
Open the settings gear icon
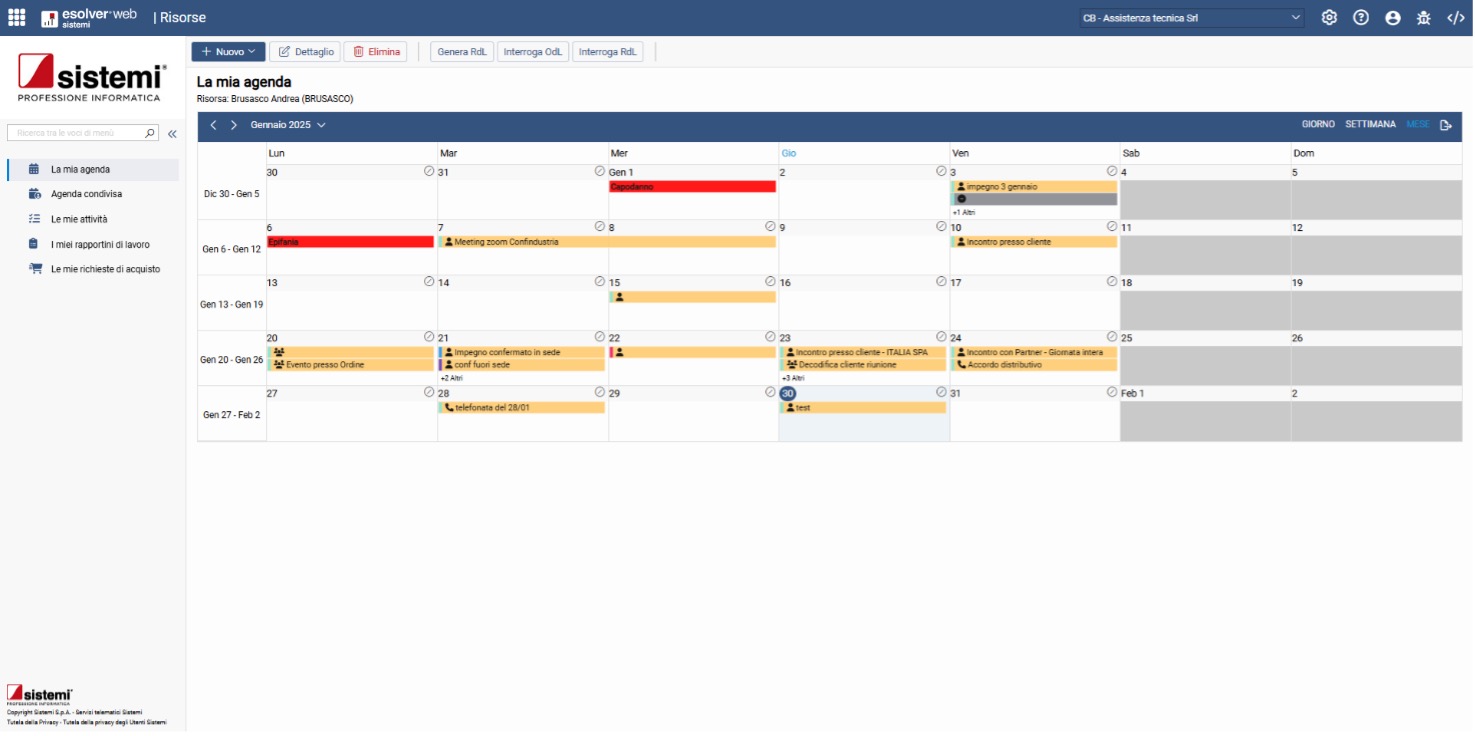pos(1328,18)
